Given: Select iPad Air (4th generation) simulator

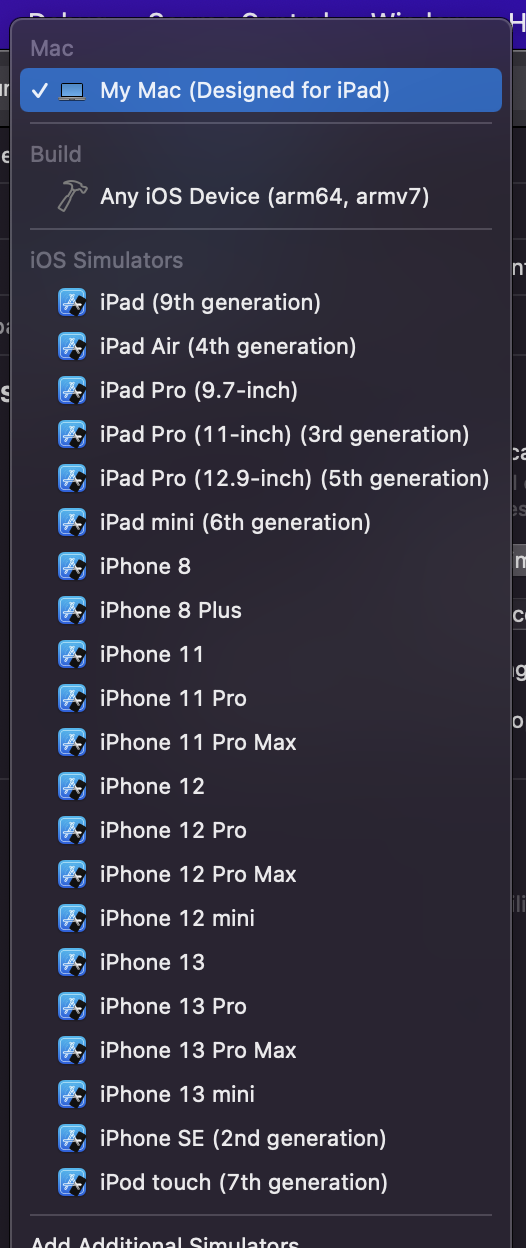Looking at the screenshot, I should click(260, 346).
